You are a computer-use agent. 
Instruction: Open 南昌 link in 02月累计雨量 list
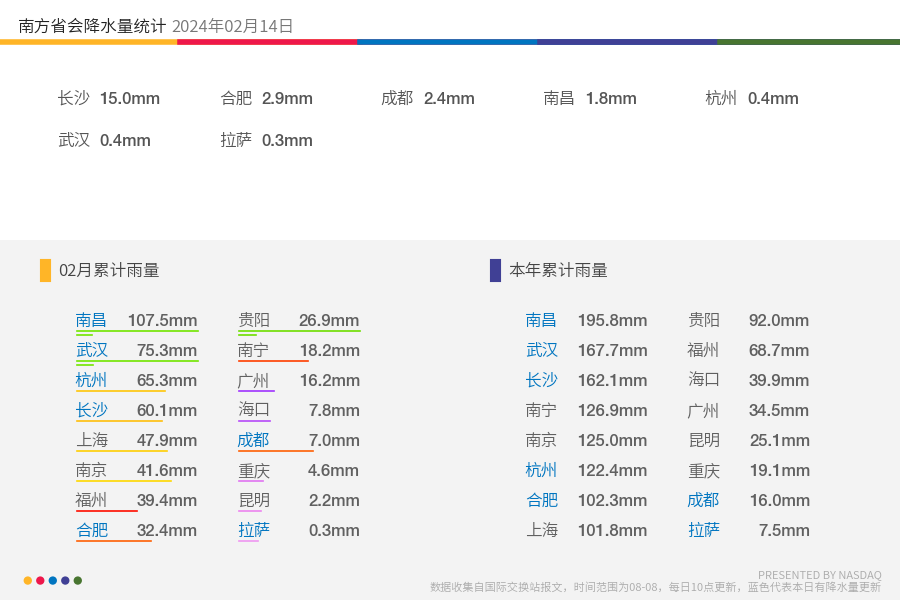click(91, 320)
